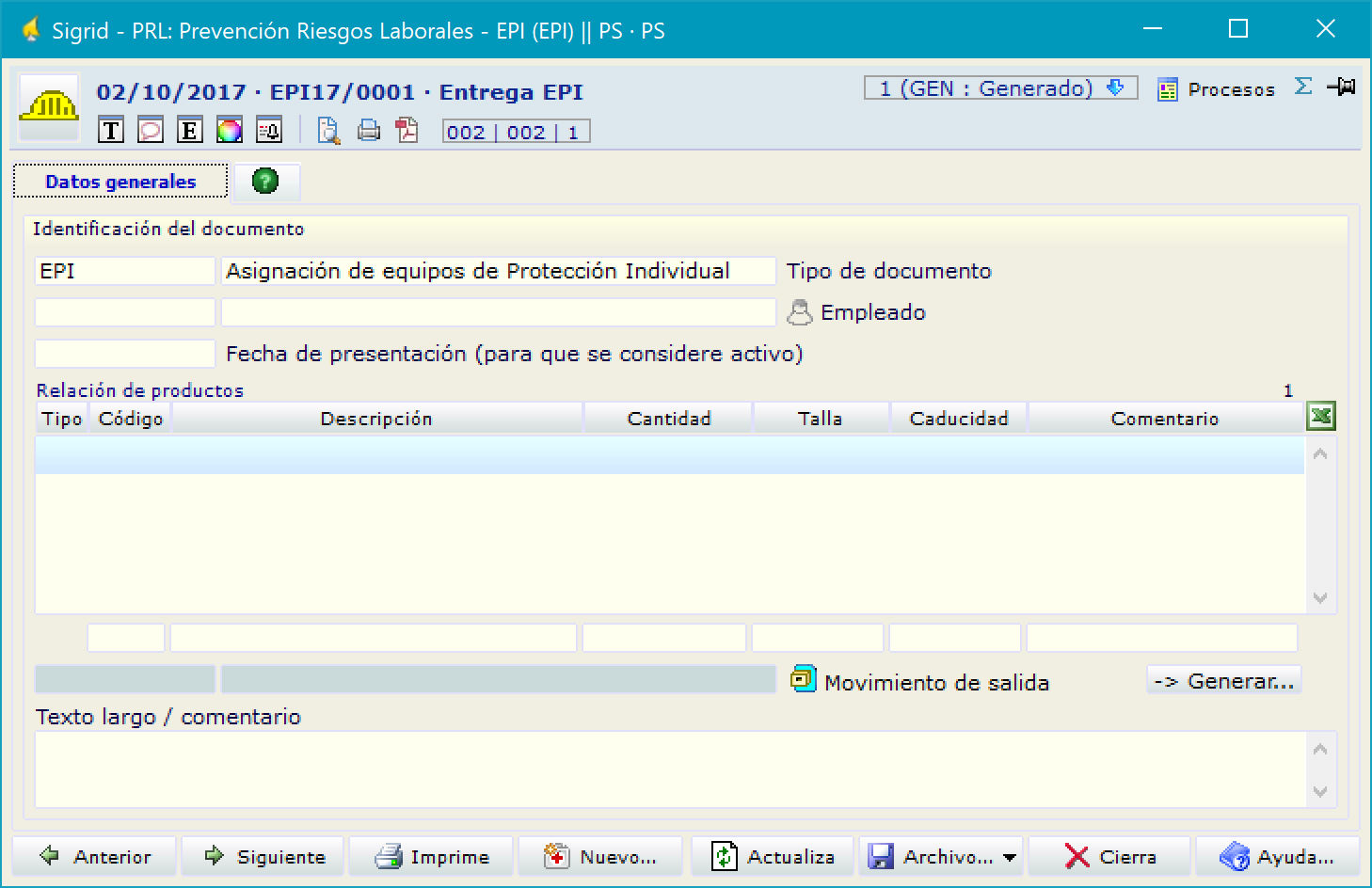Click the E icon in the toolbar

tap(190, 131)
